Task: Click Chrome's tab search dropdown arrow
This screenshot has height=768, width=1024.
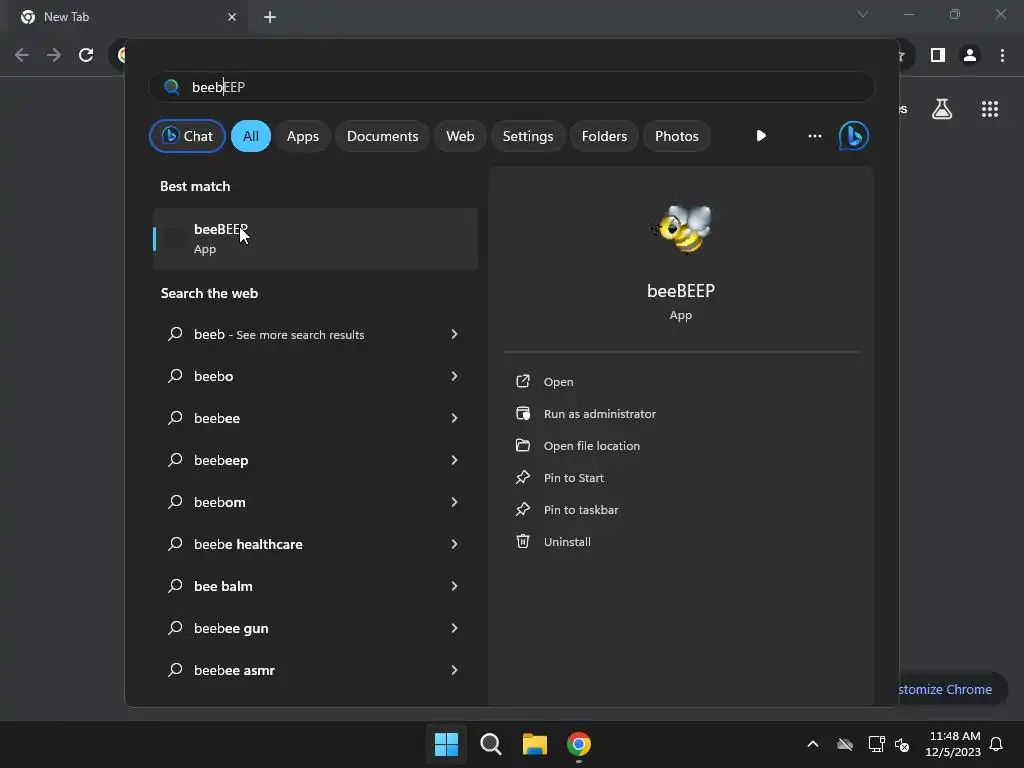Action: pos(863,14)
